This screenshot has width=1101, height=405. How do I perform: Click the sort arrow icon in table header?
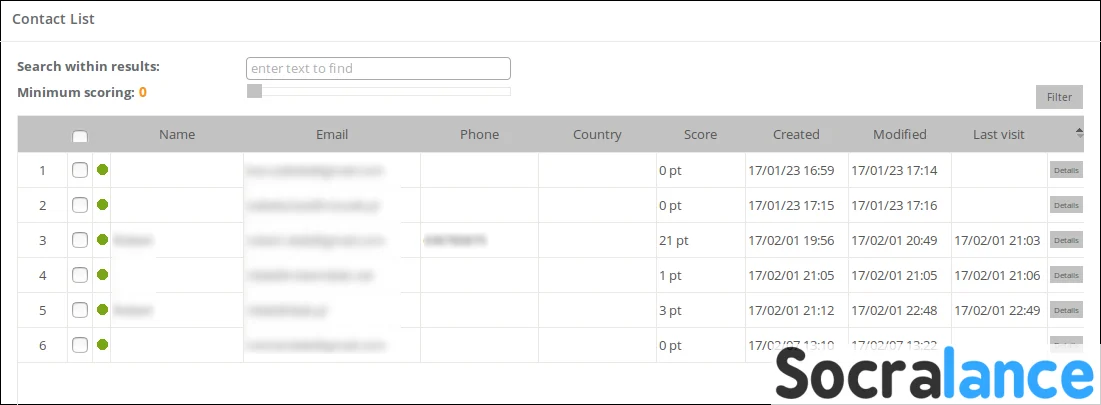point(1079,131)
